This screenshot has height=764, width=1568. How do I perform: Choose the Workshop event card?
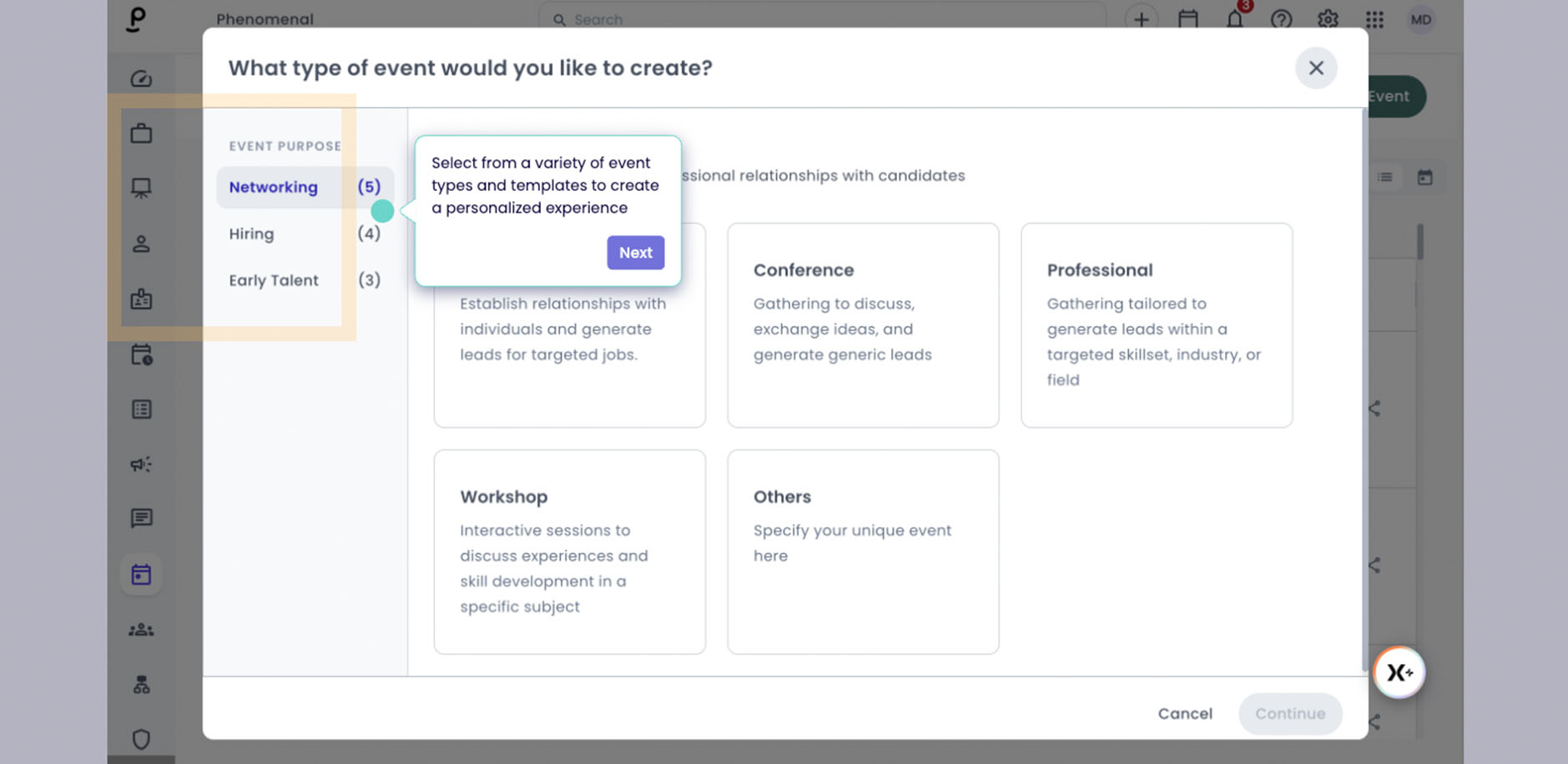[x=570, y=552]
